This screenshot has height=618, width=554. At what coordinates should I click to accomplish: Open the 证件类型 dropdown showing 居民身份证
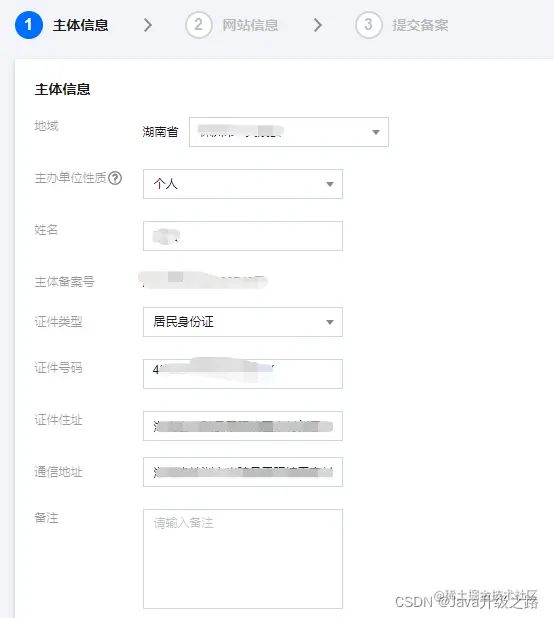click(x=243, y=322)
